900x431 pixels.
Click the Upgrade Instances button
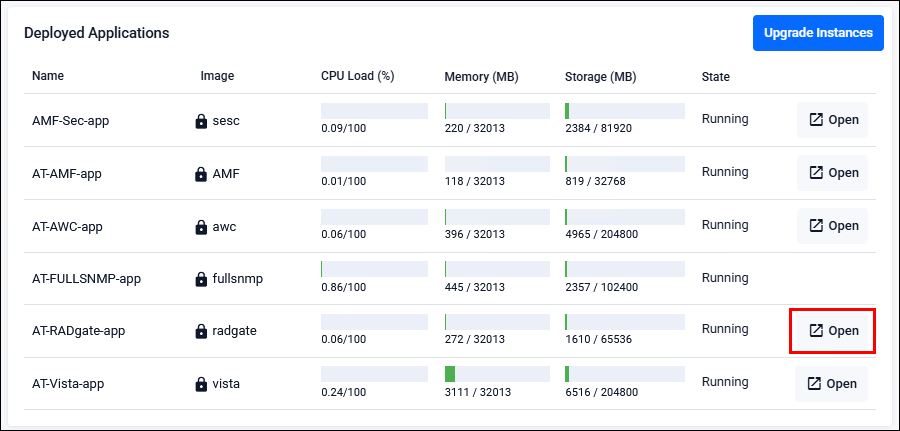[818, 33]
